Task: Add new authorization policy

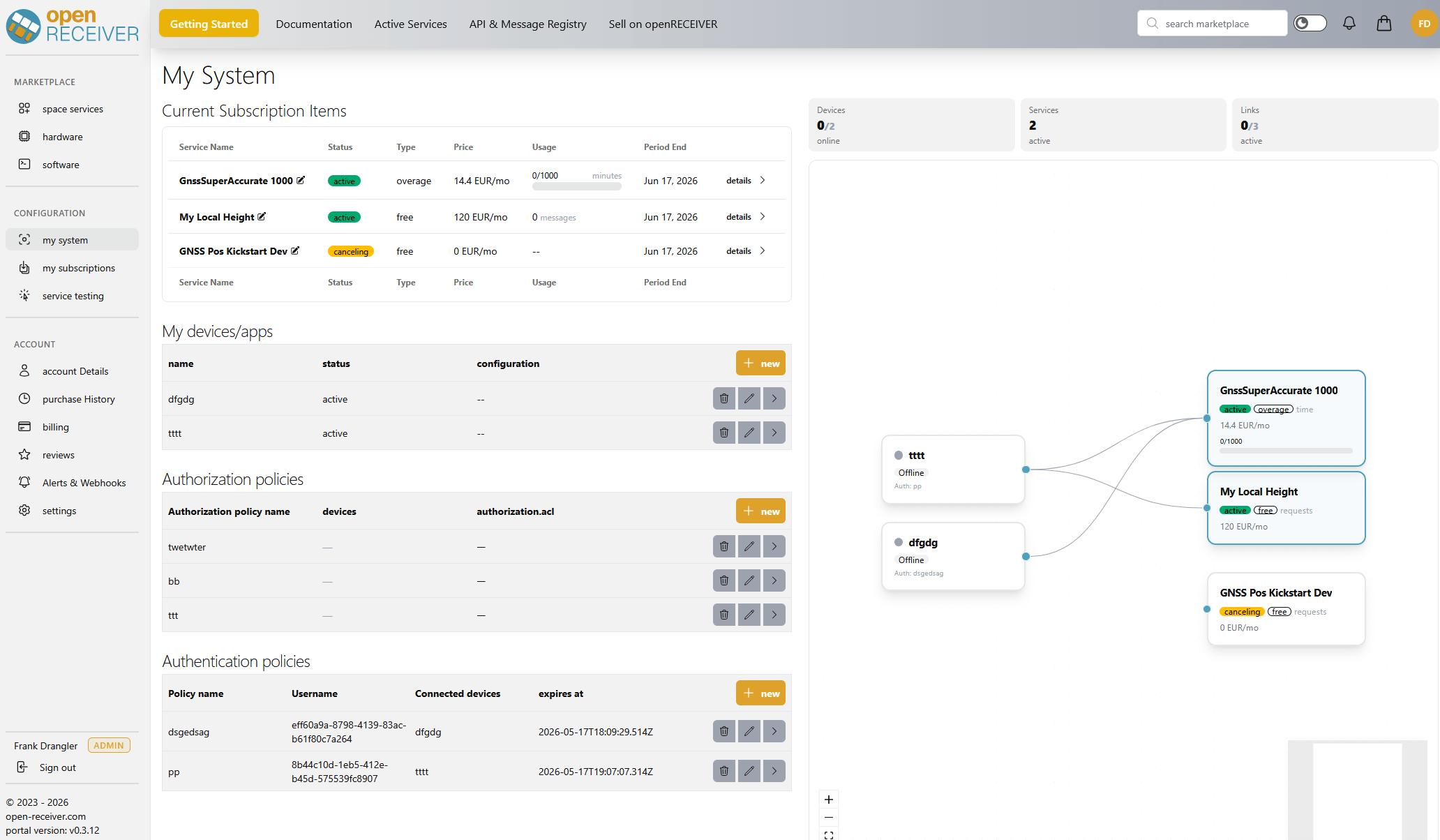Action: click(760, 511)
